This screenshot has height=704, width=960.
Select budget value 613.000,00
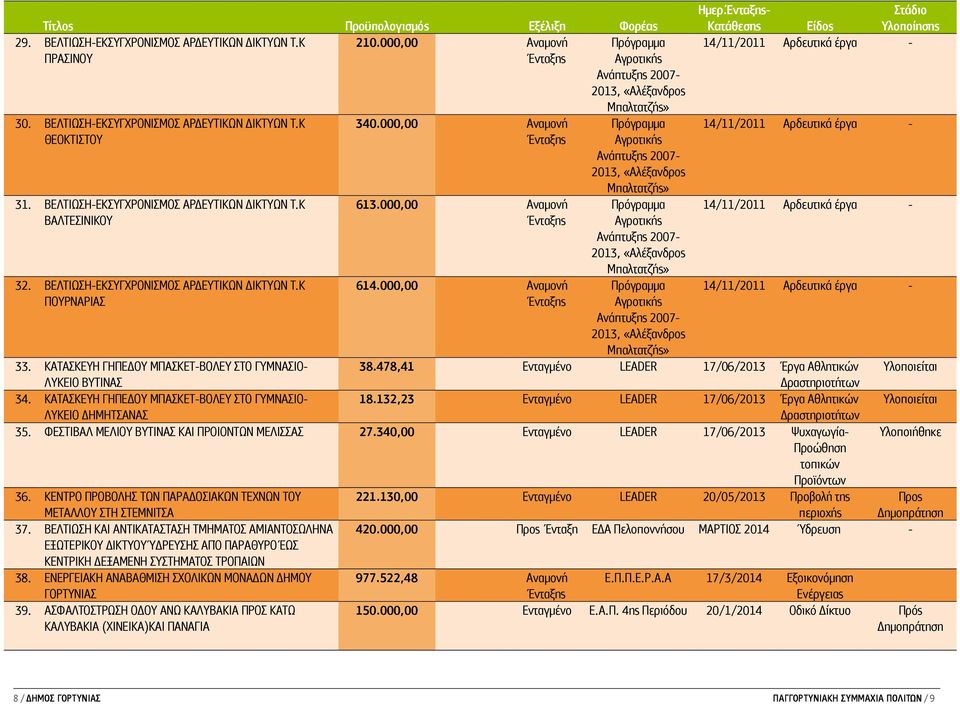coord(387,204)
